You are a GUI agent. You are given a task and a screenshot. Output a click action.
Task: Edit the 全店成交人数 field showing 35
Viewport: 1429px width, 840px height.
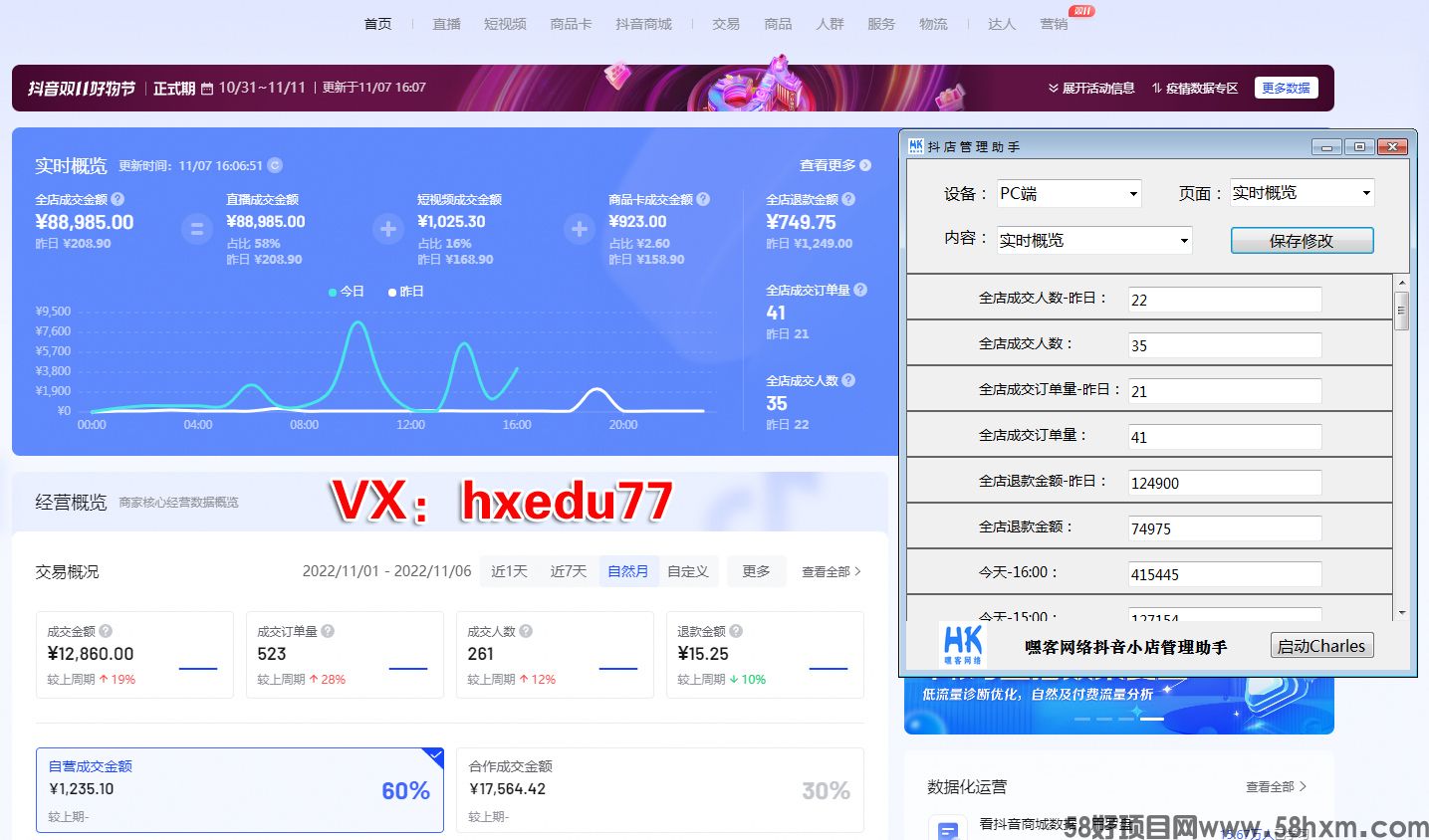(1225, 345)
